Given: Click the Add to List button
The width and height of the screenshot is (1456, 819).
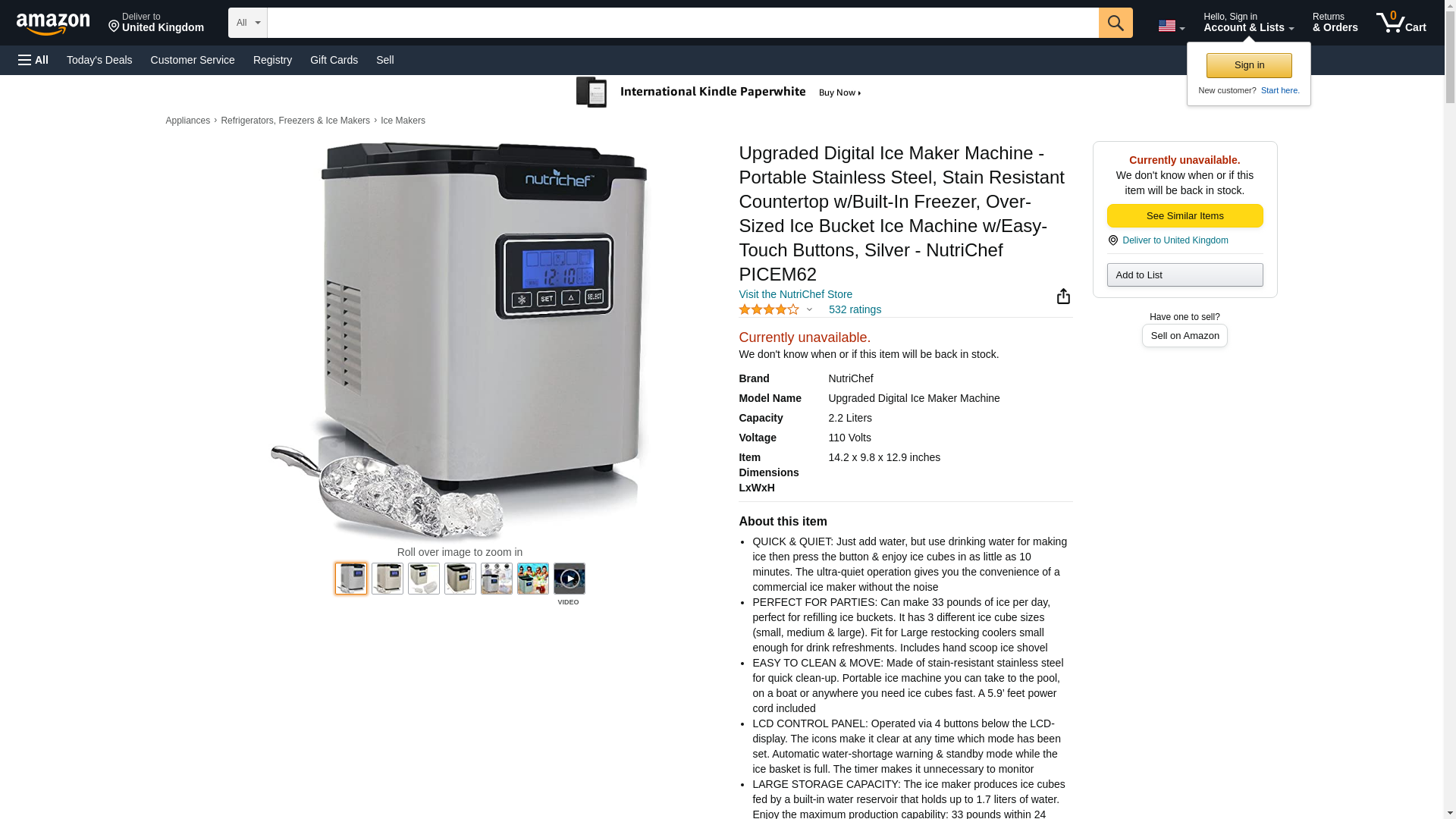Looking at the screenshot, I should tap(1185, 275).
